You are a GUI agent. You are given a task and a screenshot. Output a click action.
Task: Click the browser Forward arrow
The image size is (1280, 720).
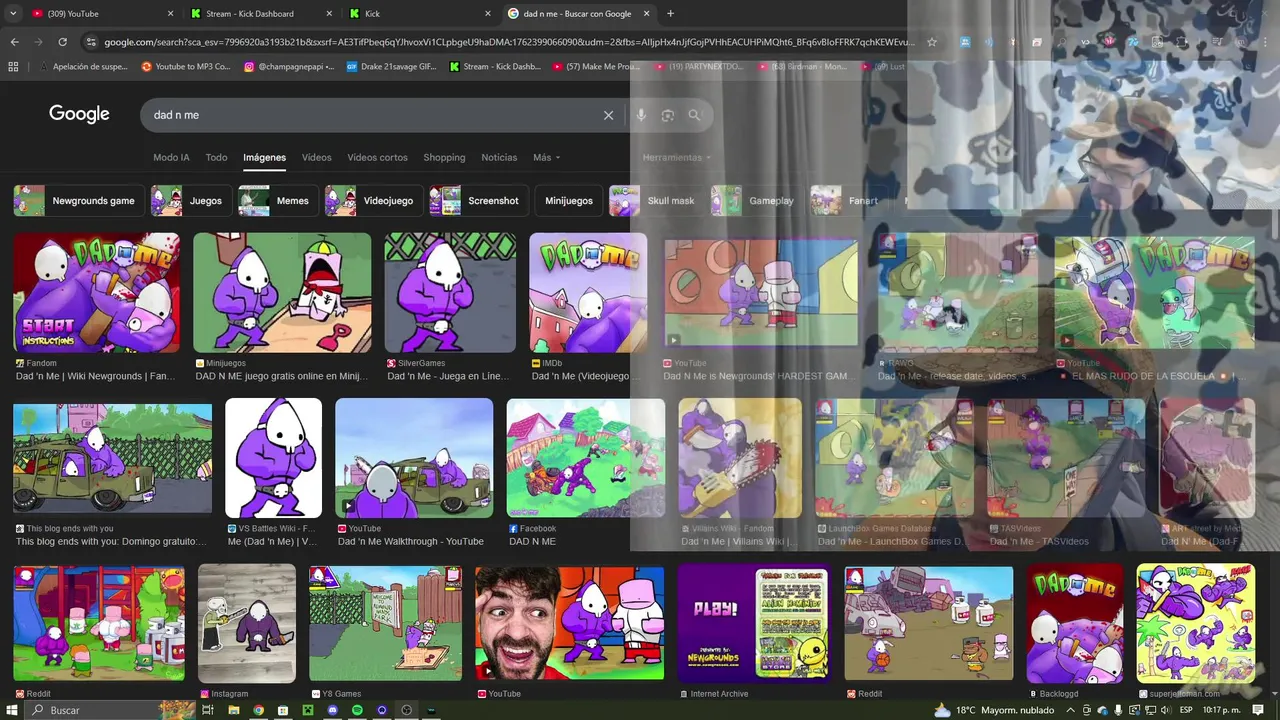[38, 42]
